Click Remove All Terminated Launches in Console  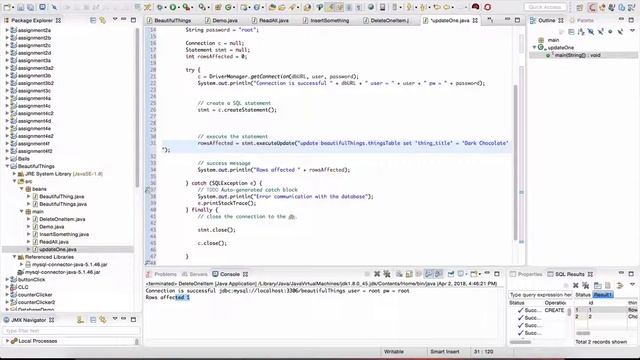pyautogui.click(x=387, y=274)
